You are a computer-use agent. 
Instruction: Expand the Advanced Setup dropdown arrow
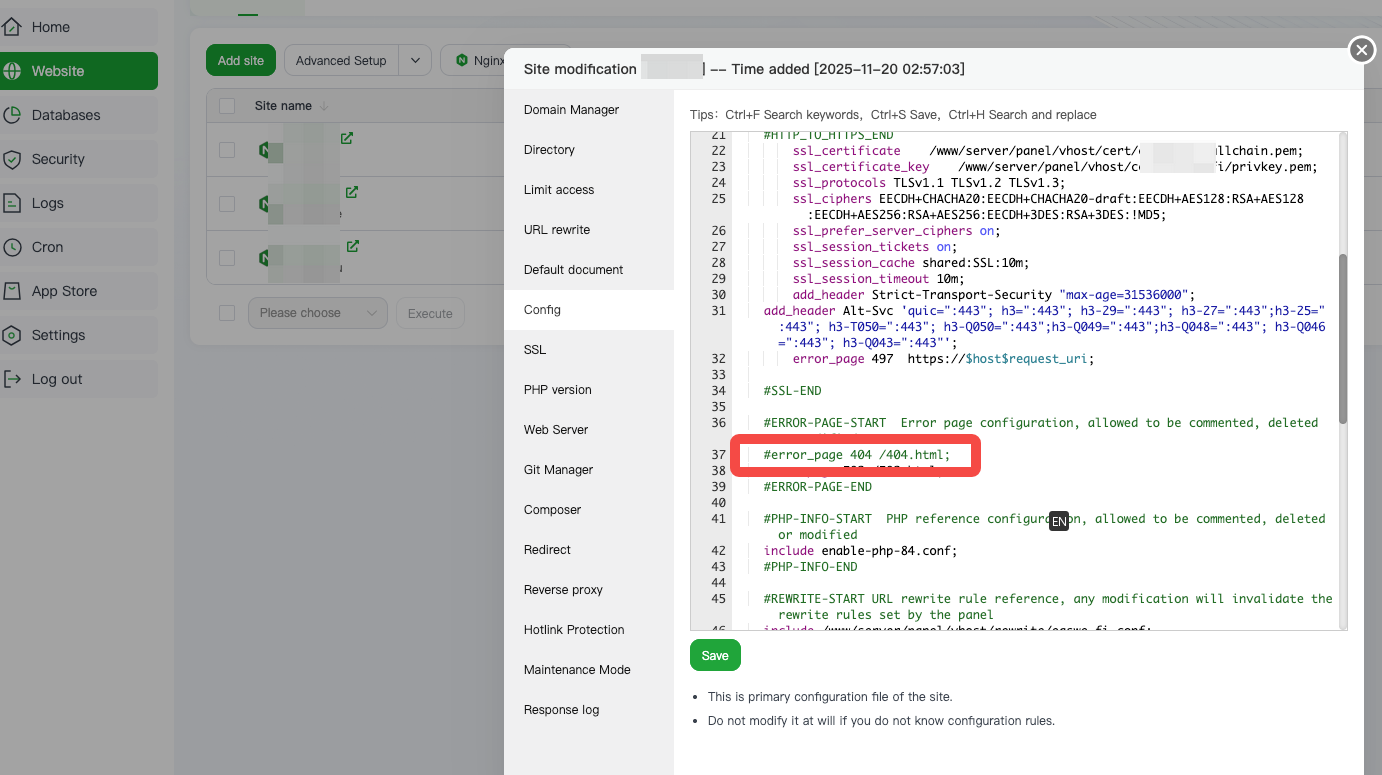coord(415,60)
